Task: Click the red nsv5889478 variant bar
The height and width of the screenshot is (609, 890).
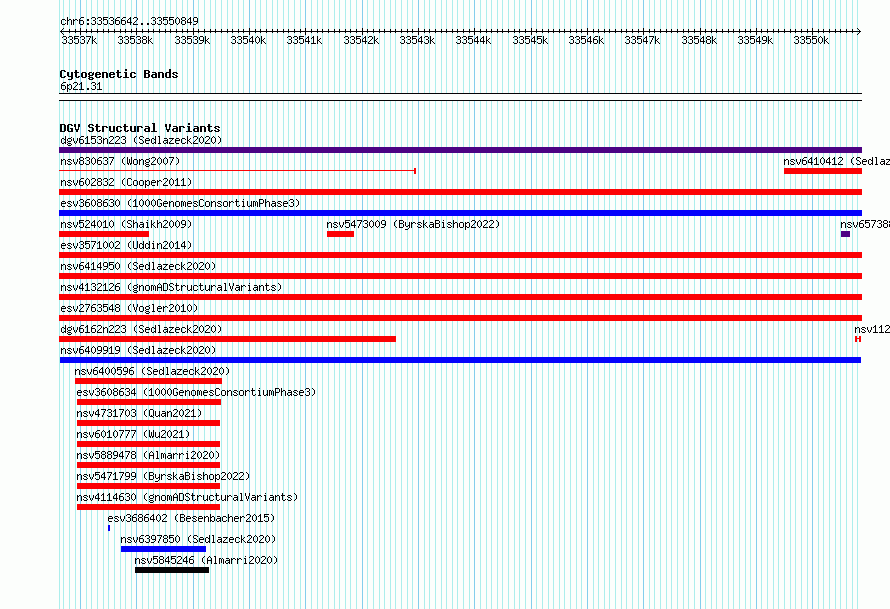Action: click(x=148, y=465)
